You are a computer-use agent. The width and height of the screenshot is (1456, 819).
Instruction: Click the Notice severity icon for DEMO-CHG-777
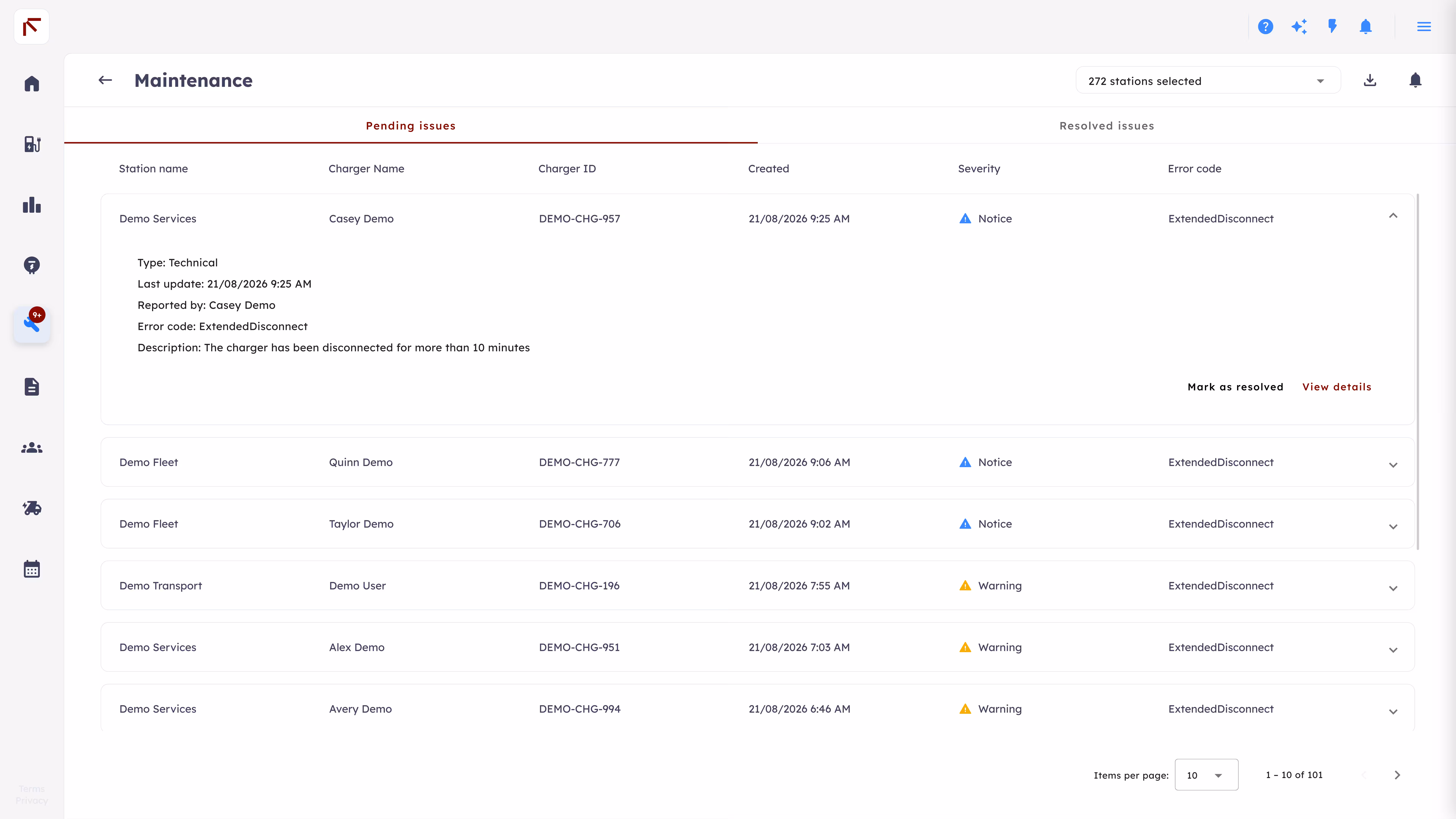pos(965,462)
